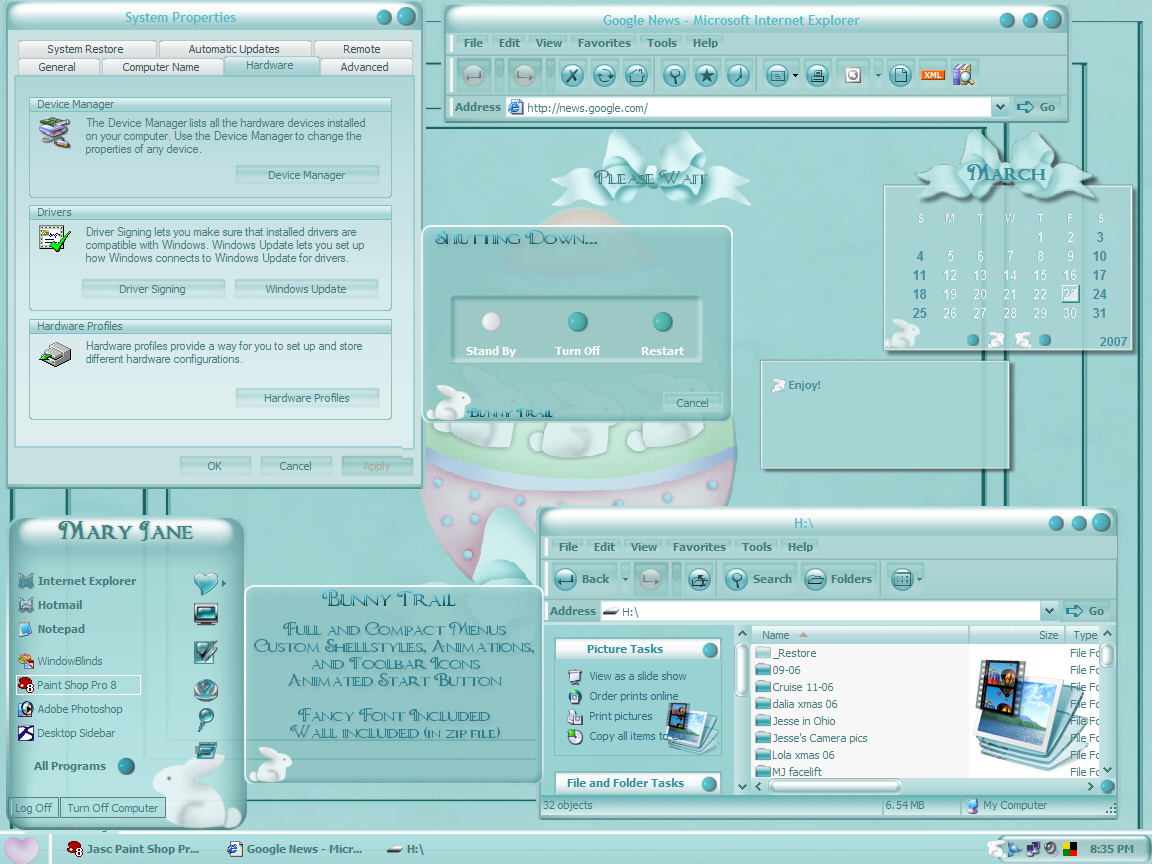Open the Favorites menu in Internet Explorer
This screenshot has width=1152, height=864.
pyautogui.click(x=604, y=43)
